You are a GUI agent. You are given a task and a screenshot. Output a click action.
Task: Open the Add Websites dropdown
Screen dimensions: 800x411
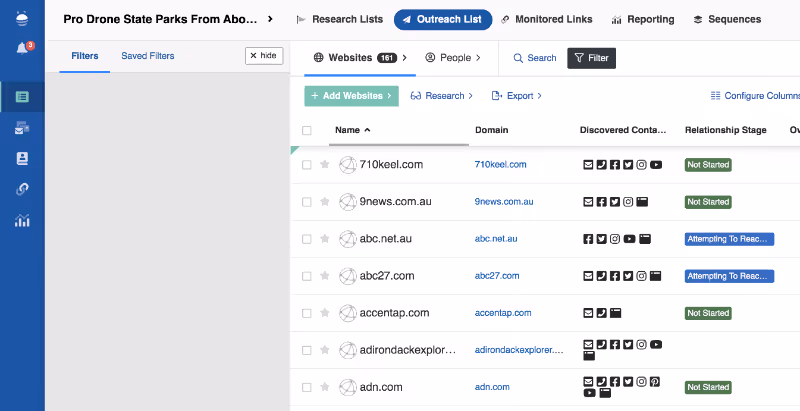[352, 96]
